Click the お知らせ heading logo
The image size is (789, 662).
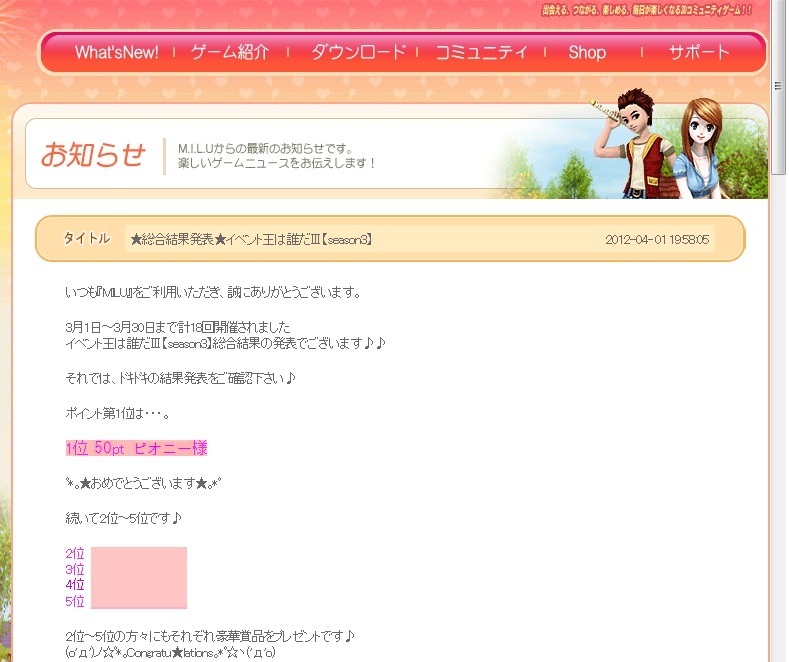click(94, 155)
